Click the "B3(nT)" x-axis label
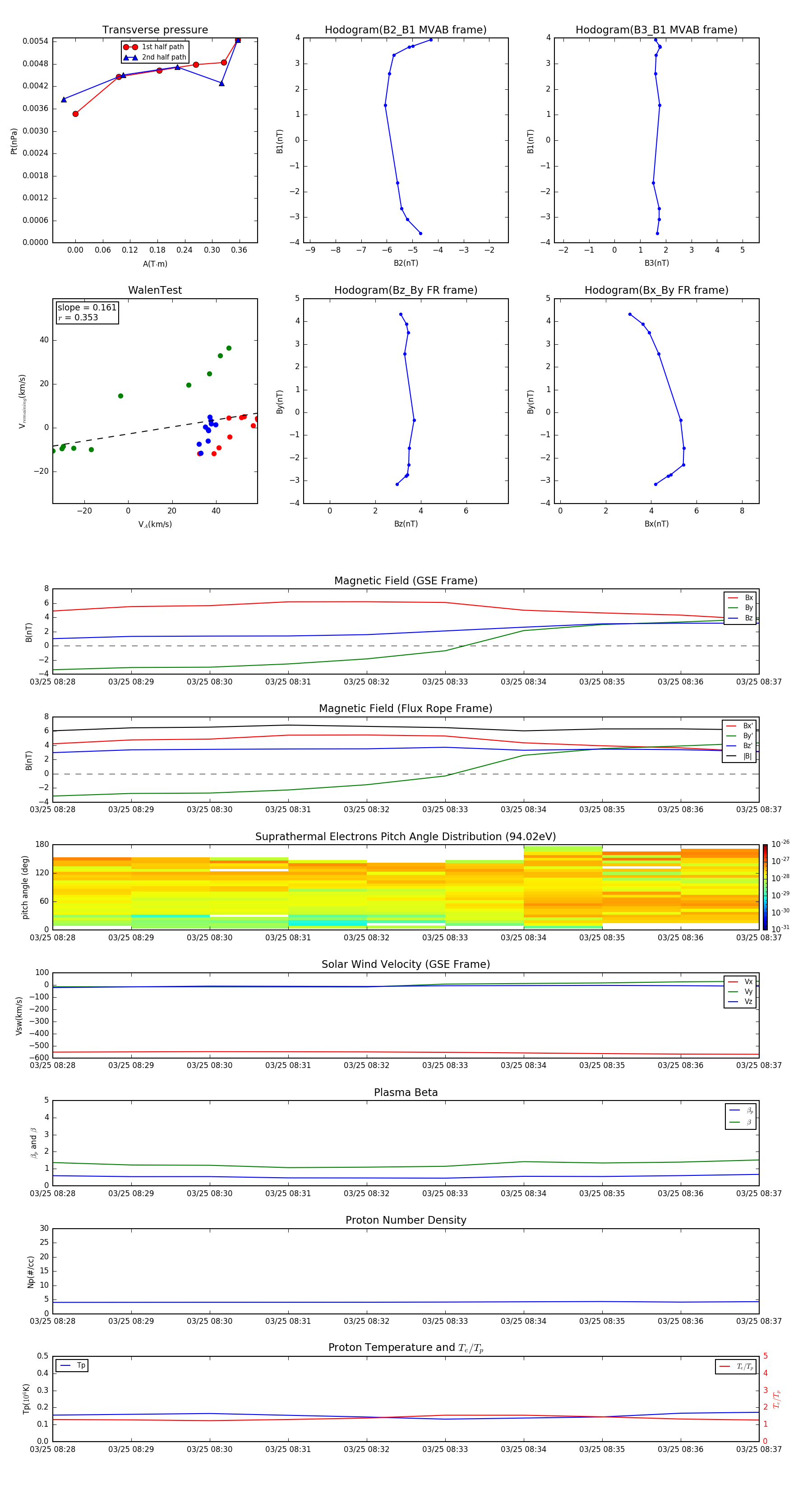 [656, 263]
